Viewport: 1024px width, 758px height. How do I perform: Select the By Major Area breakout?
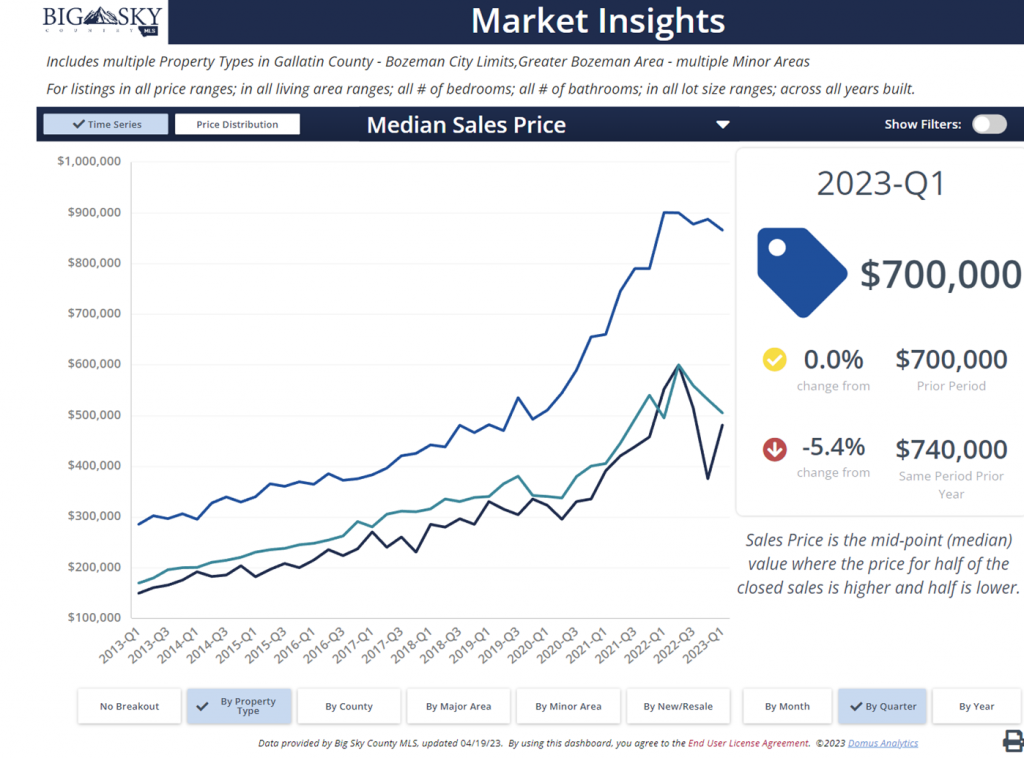[458, 706]
